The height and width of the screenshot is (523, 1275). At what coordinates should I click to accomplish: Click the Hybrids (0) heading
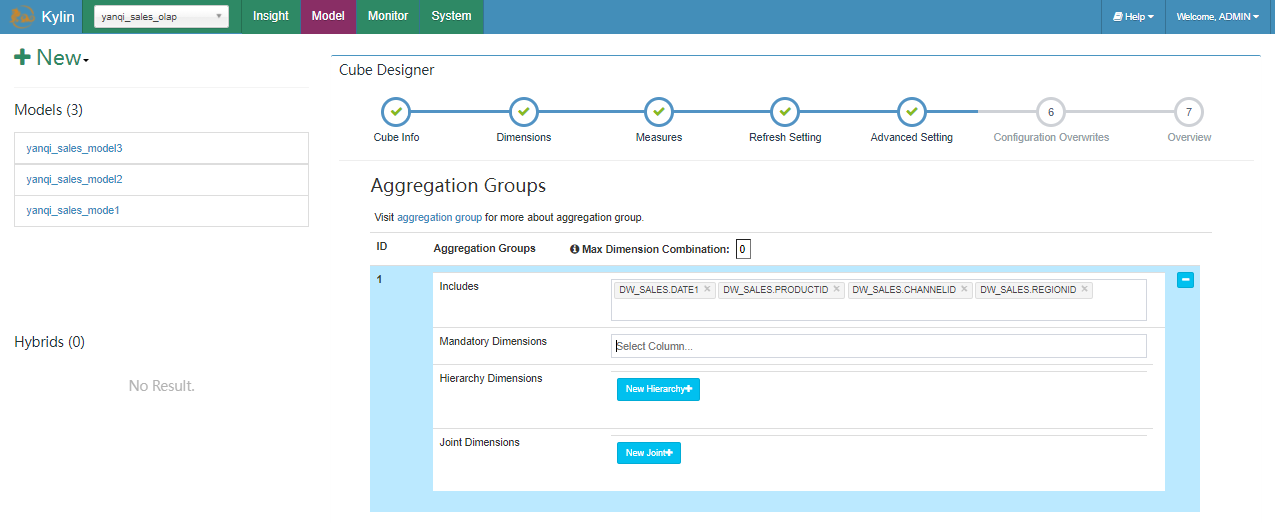(x=49, y=342)
